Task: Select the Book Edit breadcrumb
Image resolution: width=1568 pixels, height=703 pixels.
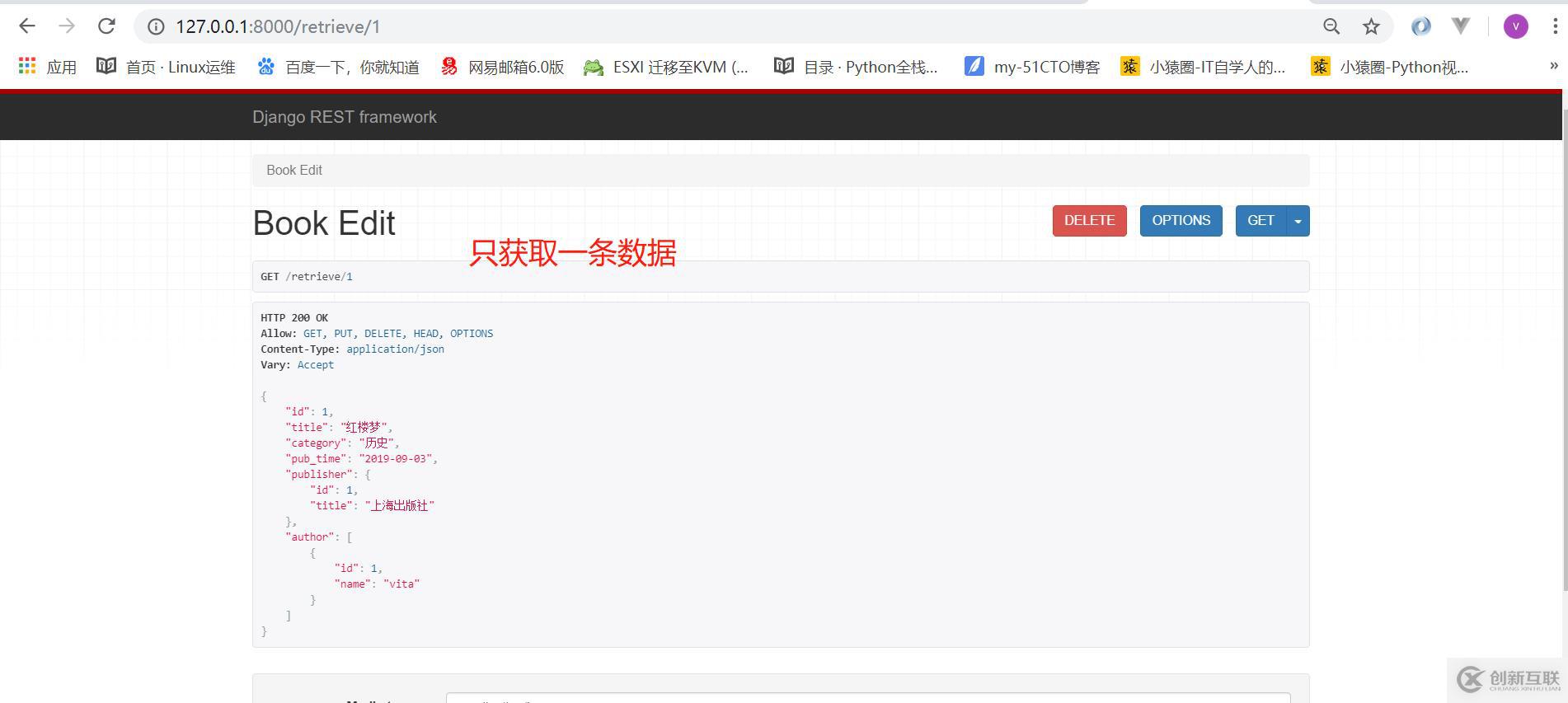Action: [294, 170]
